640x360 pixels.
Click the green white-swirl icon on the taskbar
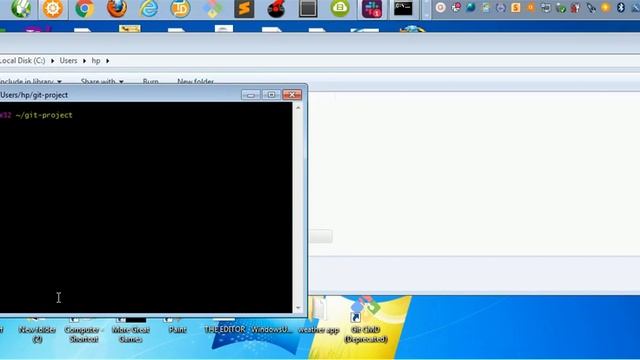tap(20, 8)
